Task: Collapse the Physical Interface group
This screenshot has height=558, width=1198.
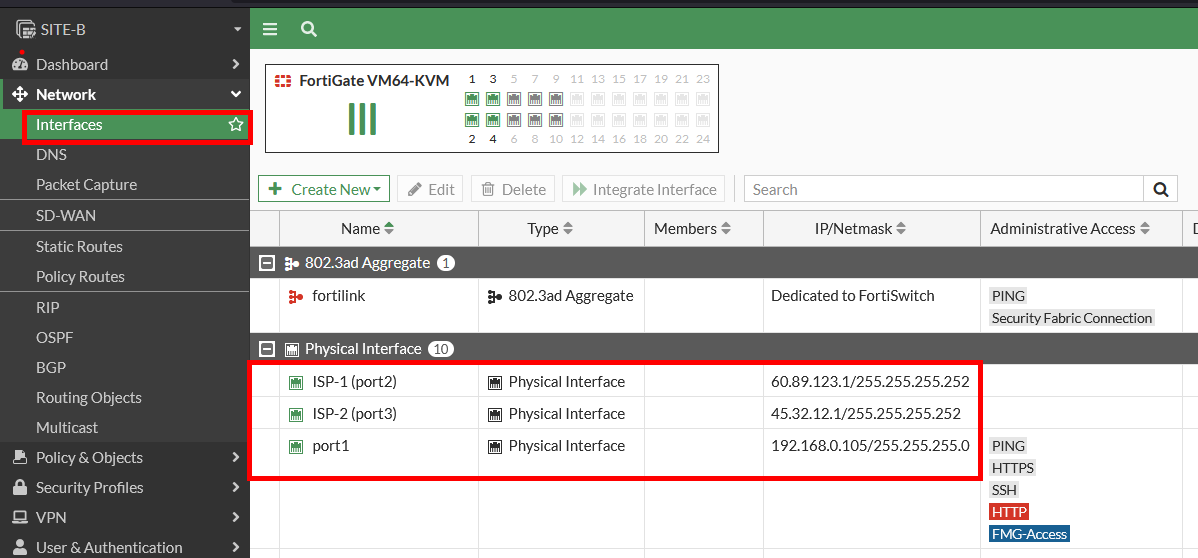Action: point(267,349)
